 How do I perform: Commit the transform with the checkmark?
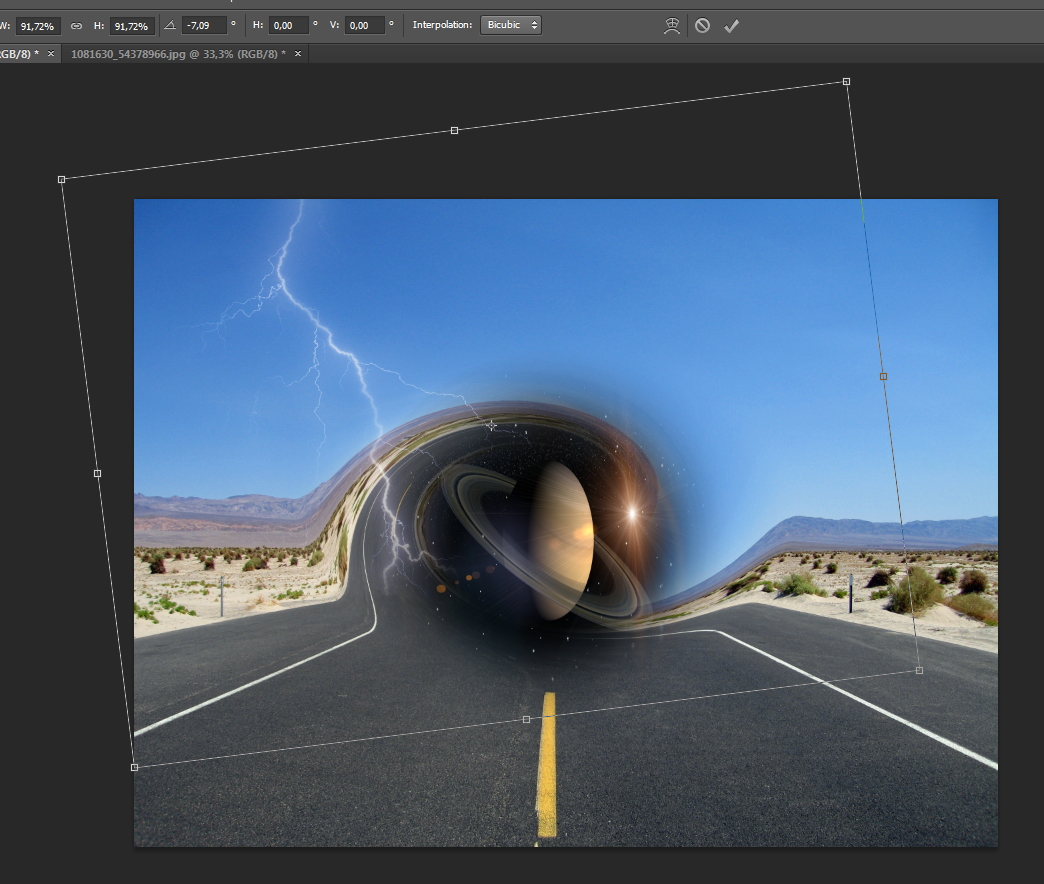[731, 25]
